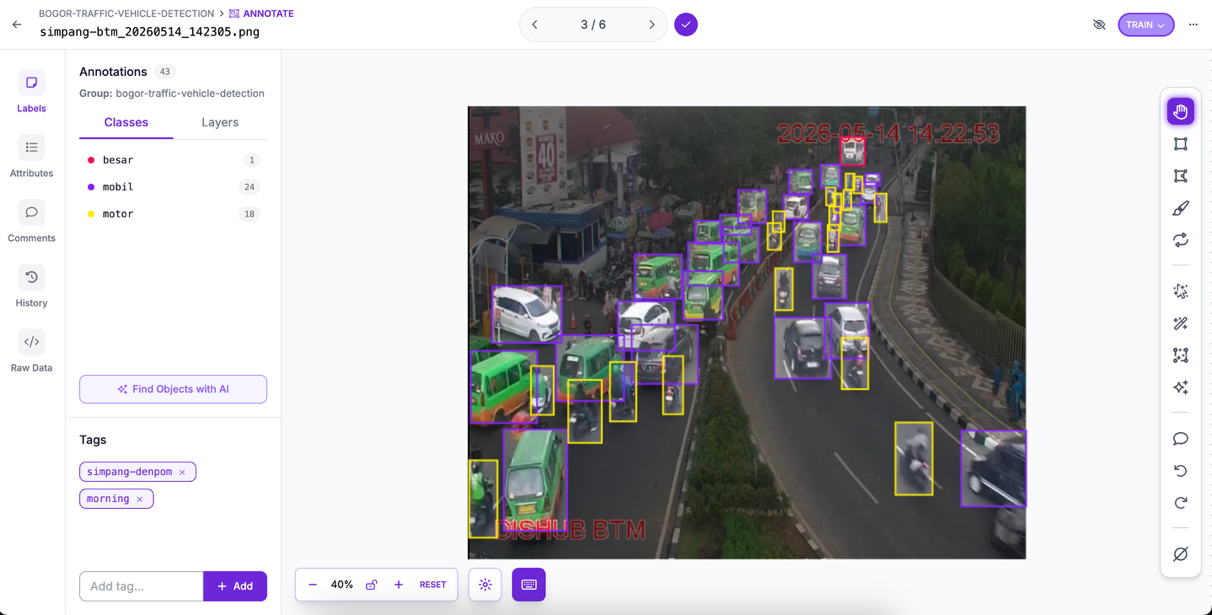Click the red besar color dot

[x=91, y=160]
